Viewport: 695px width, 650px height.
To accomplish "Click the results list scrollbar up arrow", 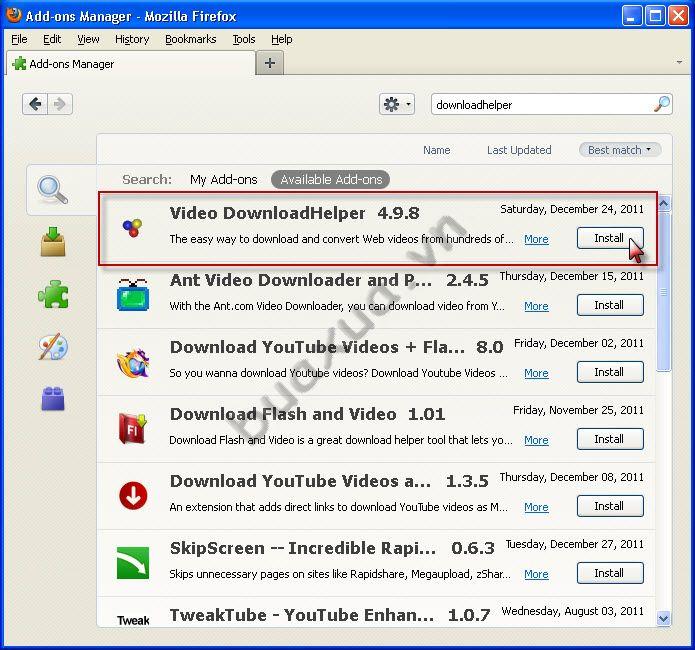I will pyautogui.click(x=664, y=204).
